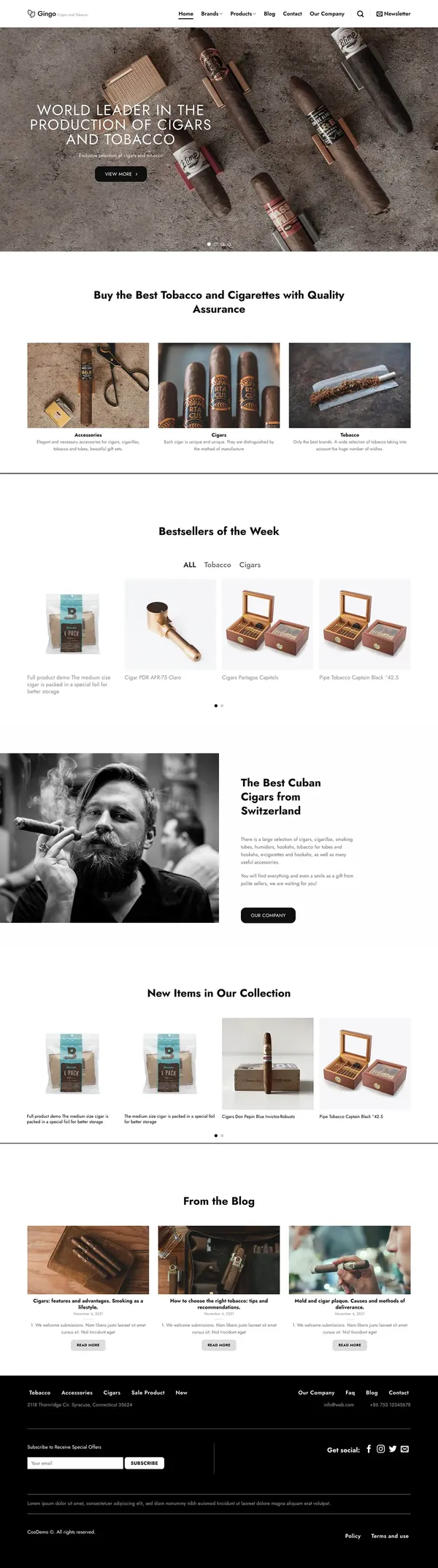
Task: Switch to the Tobacco bestsellers tab
Action: tap(218, 565)
